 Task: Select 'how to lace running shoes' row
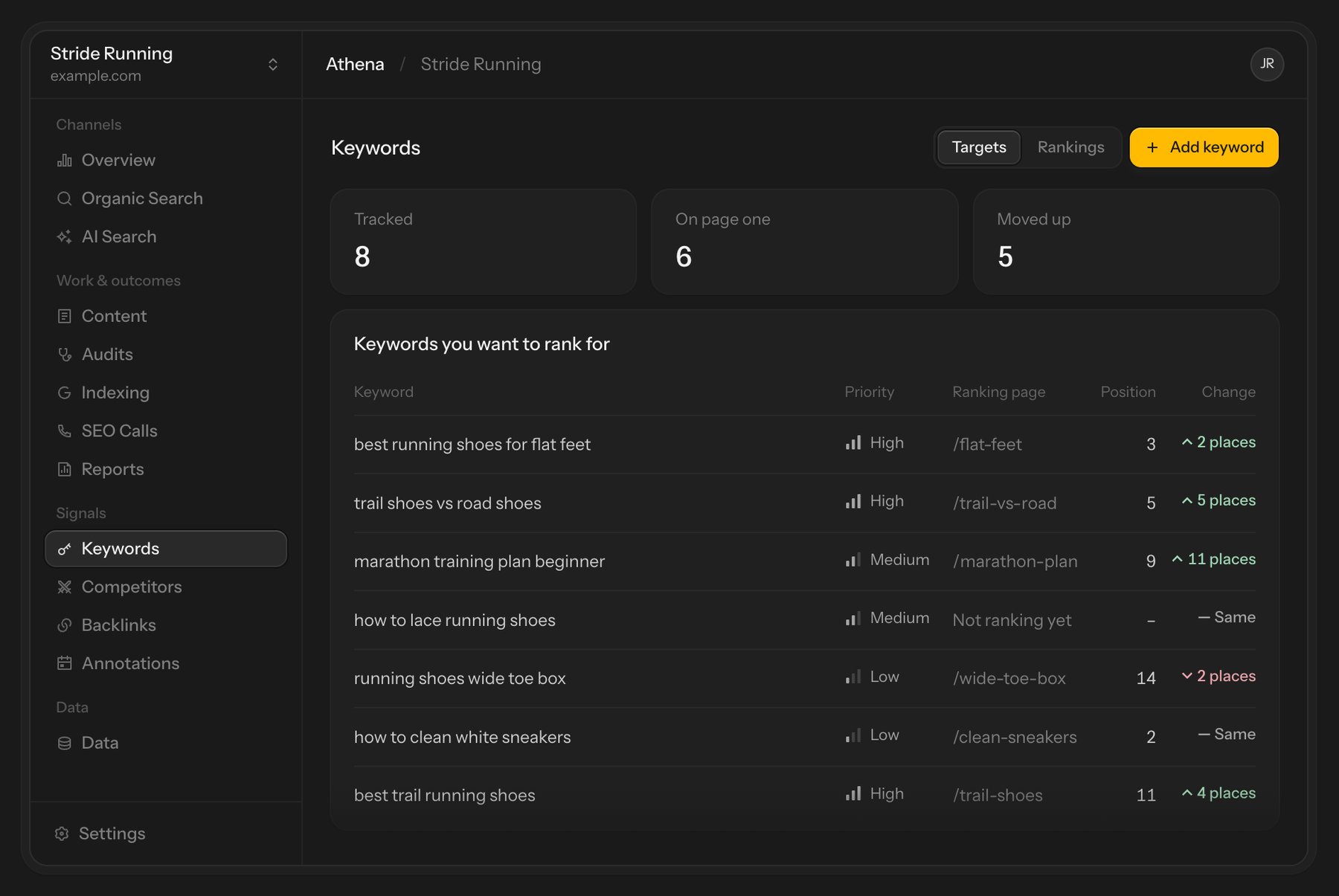tap(804, 620)
